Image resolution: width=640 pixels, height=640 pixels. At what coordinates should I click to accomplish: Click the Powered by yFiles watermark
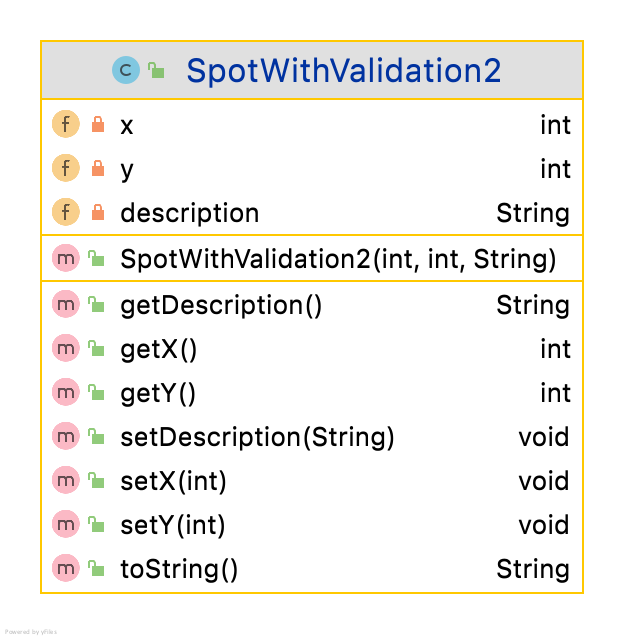point(31,631)
